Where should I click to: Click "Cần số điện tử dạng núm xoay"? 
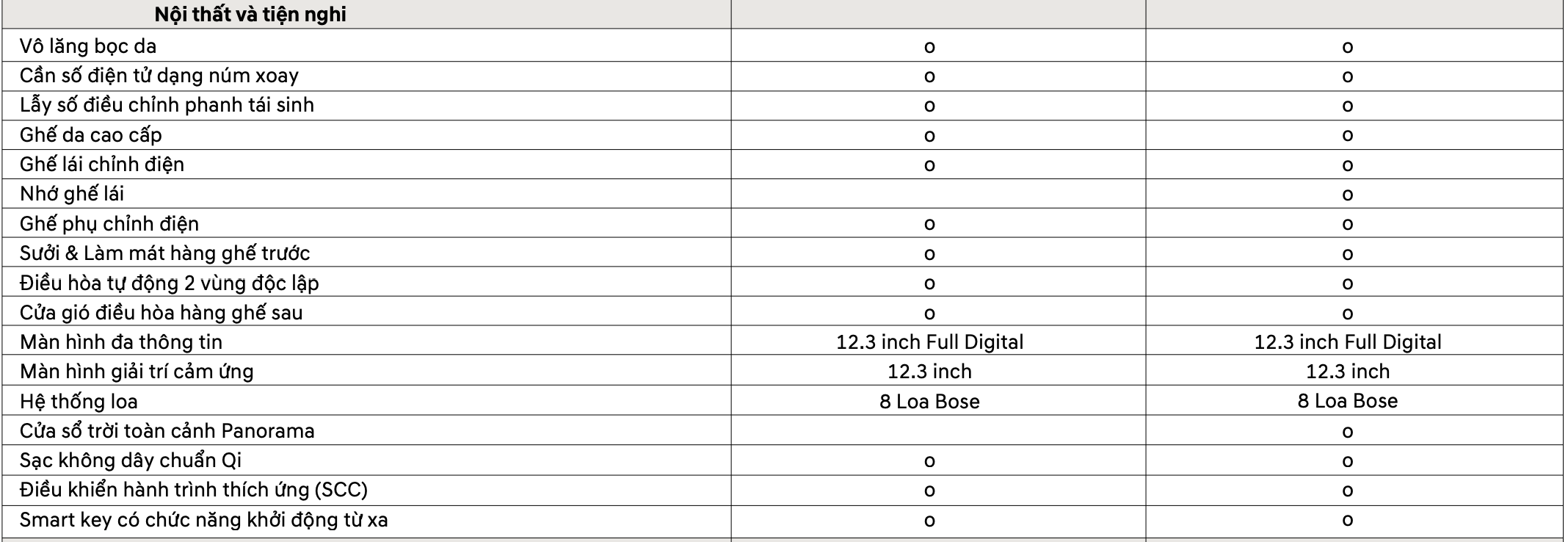point(159,76)
